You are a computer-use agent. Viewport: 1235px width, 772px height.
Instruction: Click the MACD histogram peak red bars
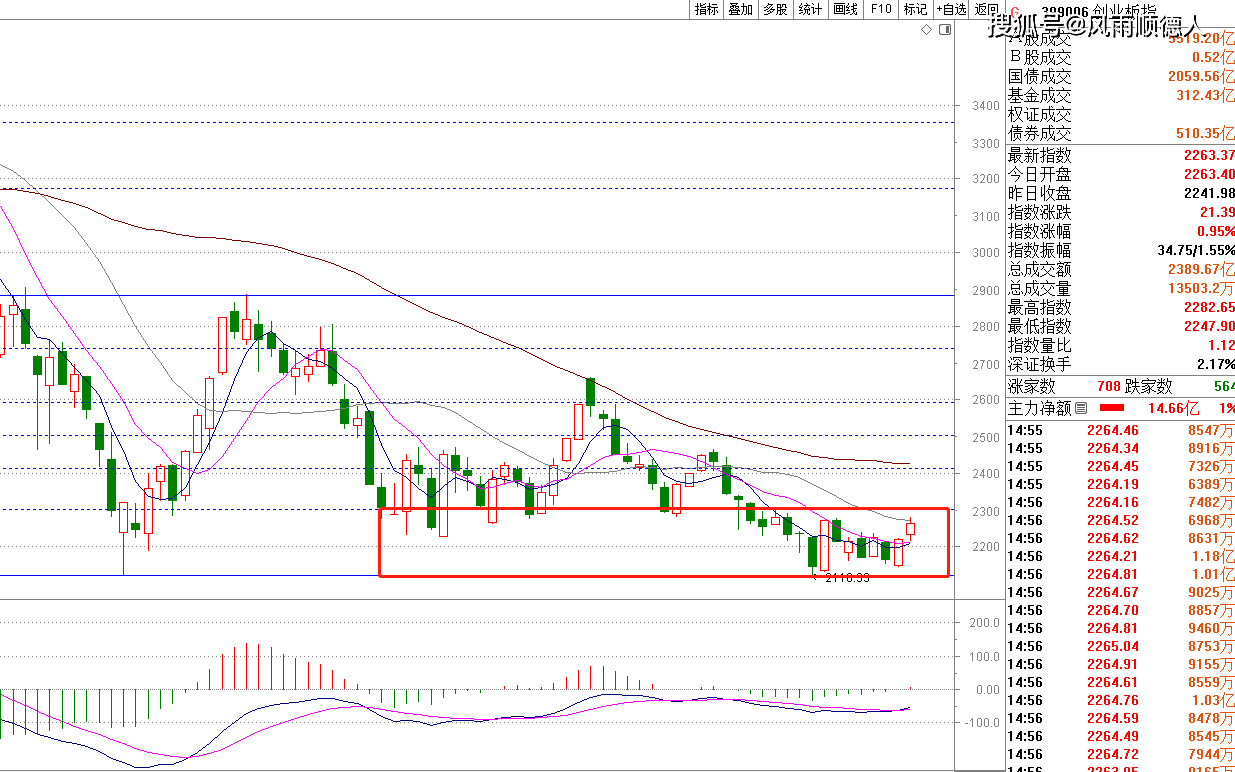246,666
